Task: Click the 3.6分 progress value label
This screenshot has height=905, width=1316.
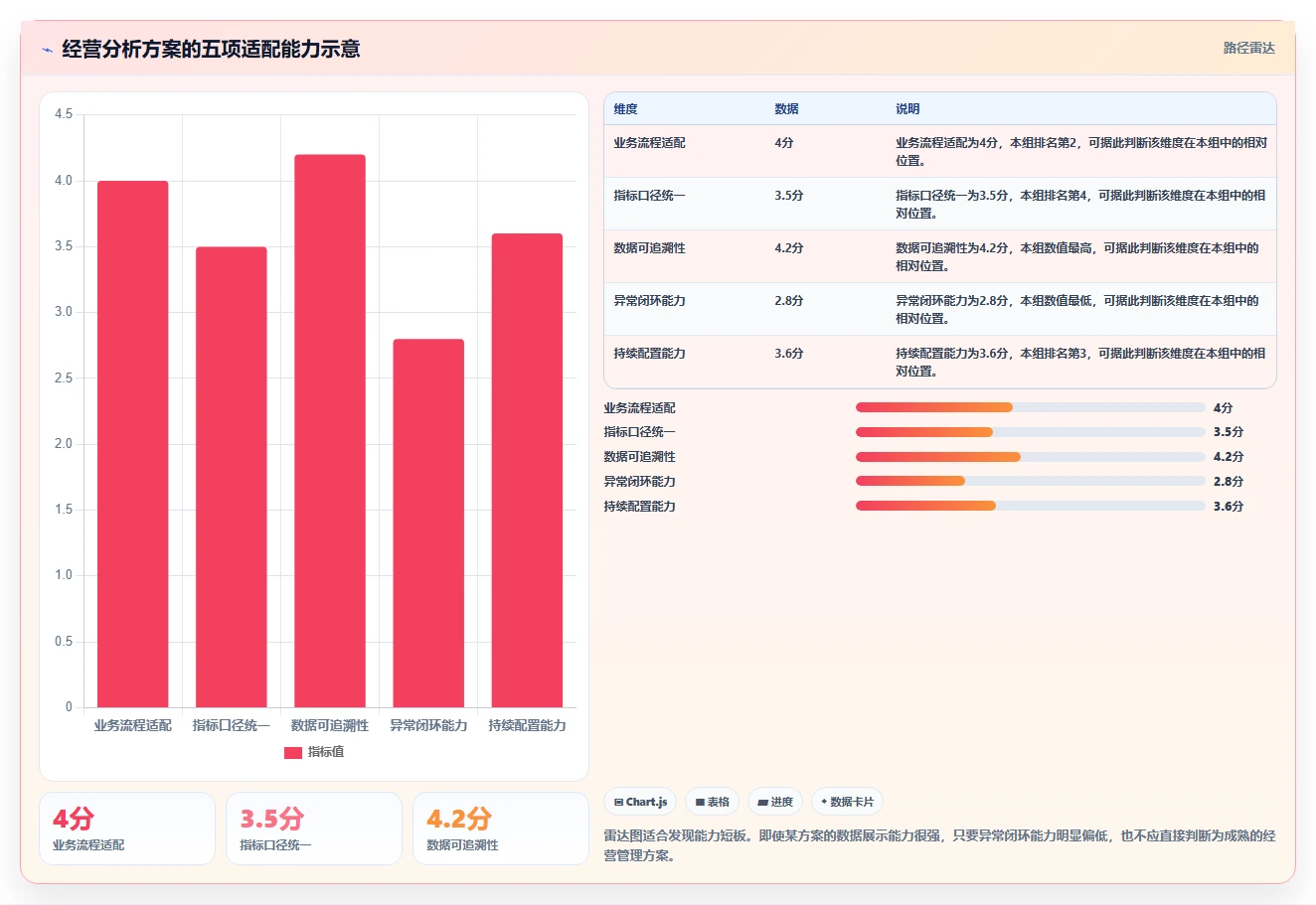Action: tap(1229, 507)
